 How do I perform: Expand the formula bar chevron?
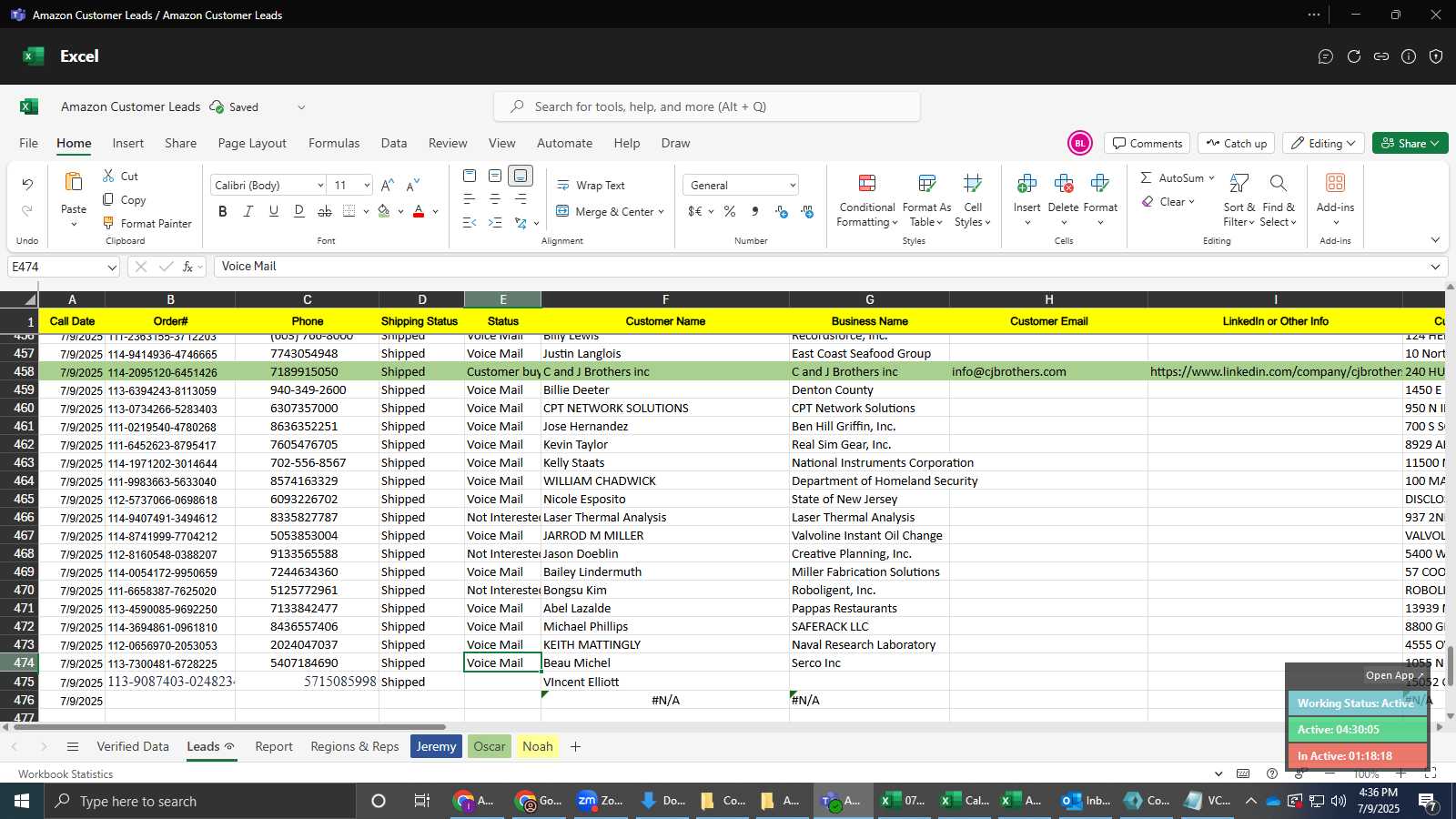tap(1435, 267)
